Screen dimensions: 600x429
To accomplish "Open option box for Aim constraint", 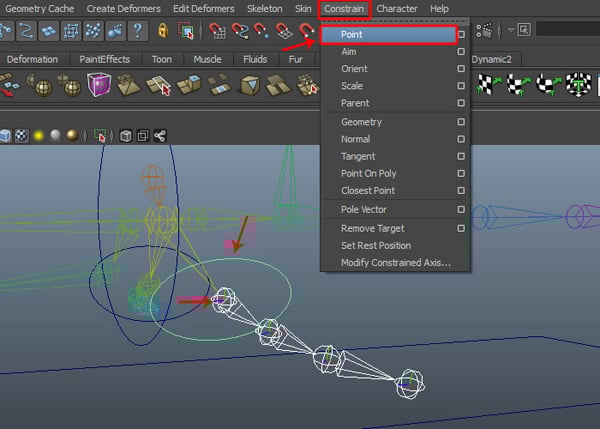I will [x=460, y=51].
